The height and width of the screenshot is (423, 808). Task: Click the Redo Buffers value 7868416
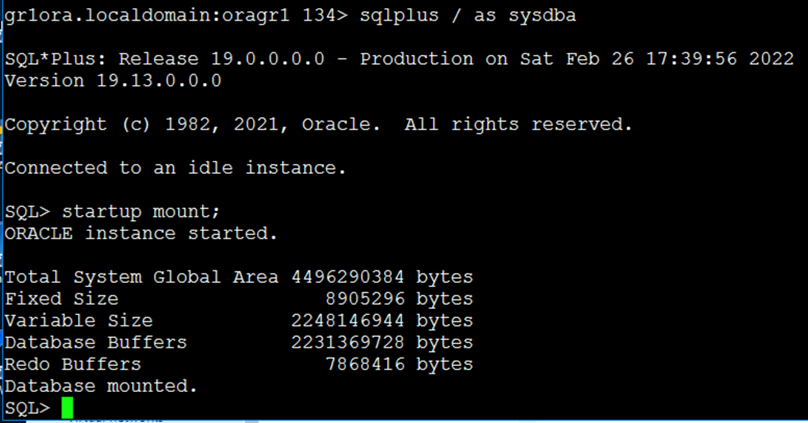pos(365,364)
